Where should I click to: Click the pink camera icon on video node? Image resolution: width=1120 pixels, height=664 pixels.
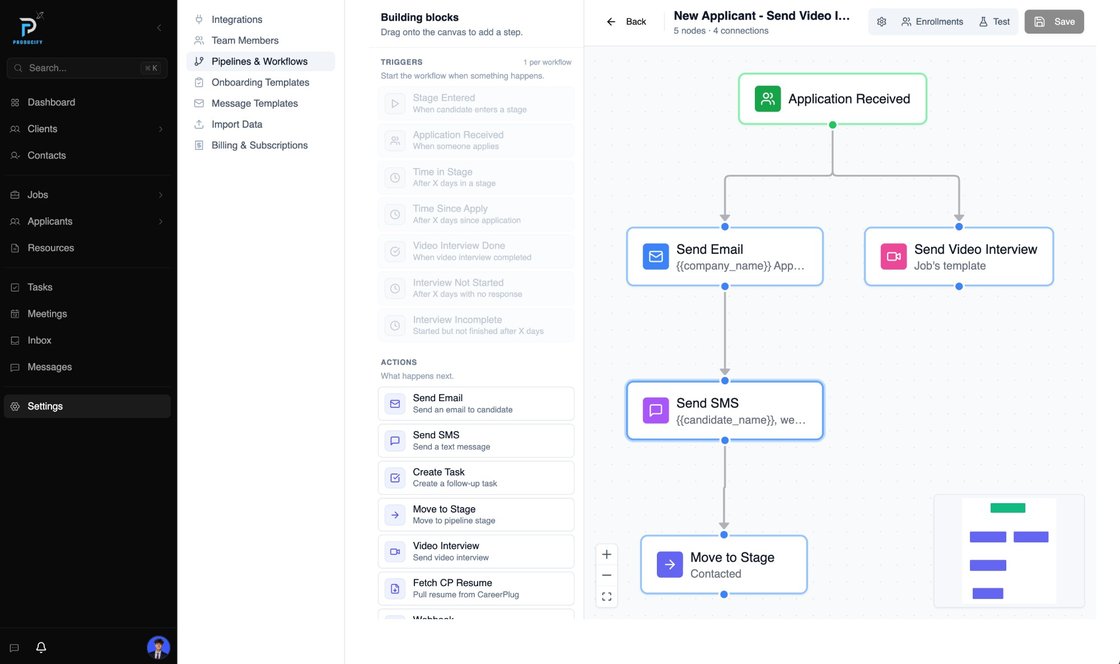click(x=893, y=256)
